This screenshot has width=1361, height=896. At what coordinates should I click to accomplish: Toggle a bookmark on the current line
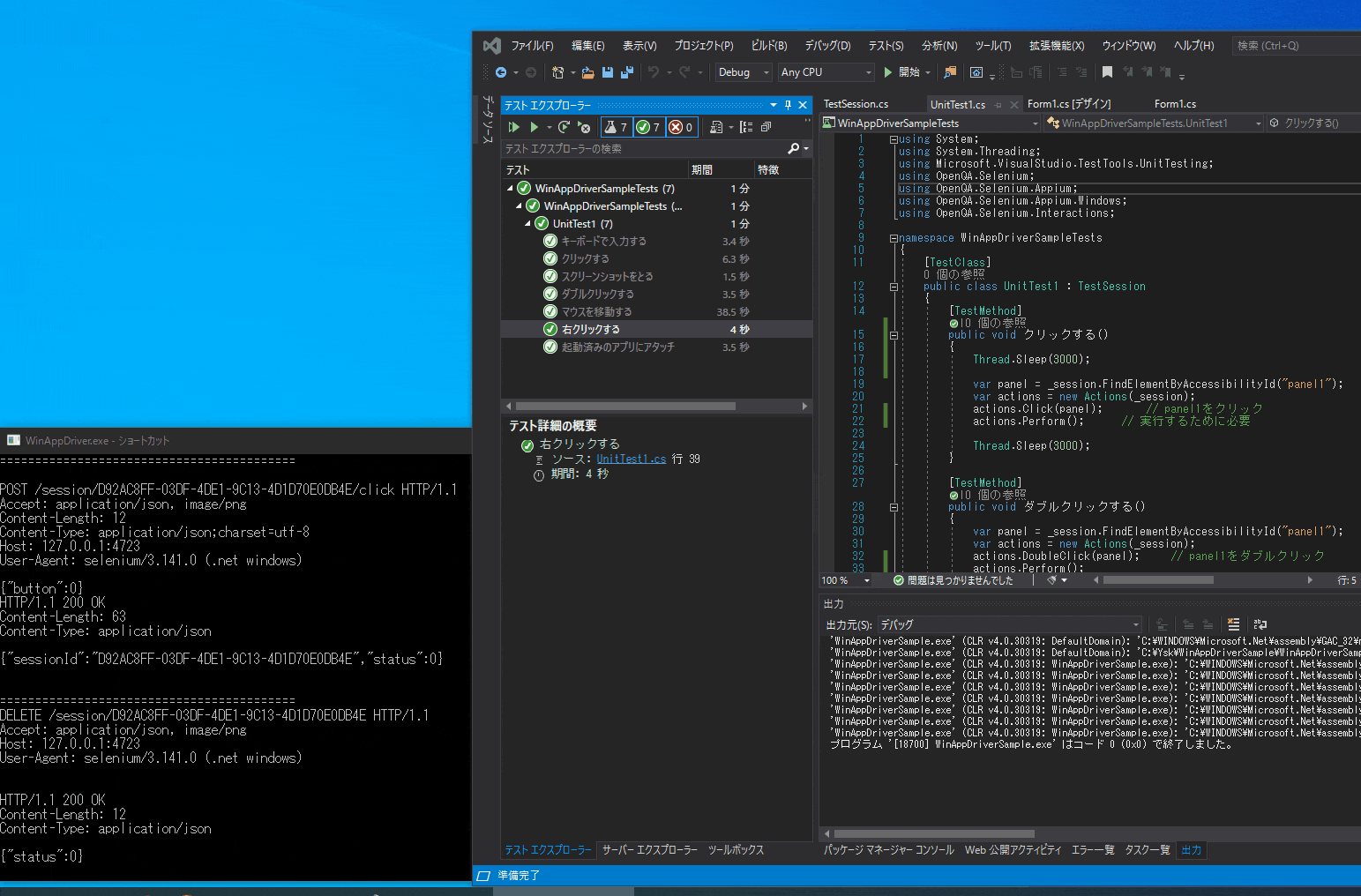1108,72
